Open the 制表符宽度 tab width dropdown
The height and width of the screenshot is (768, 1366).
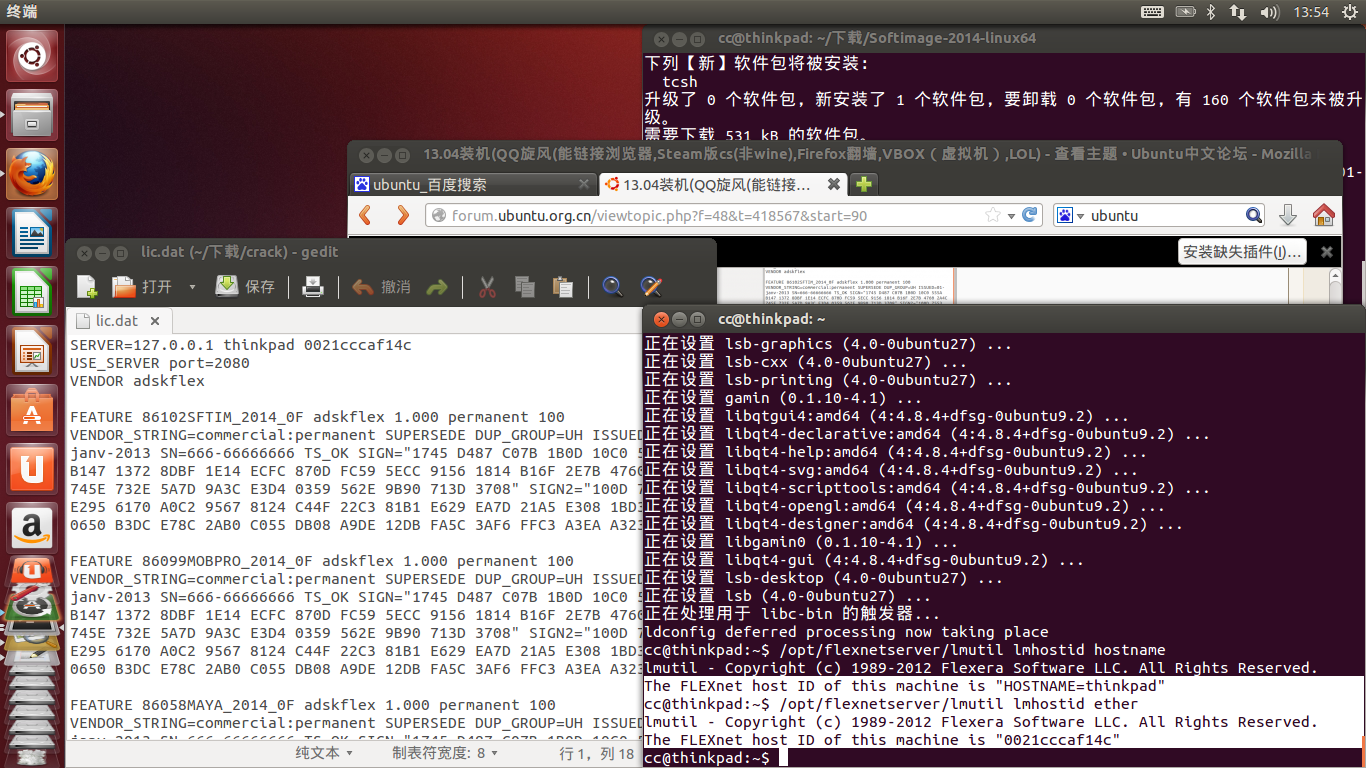coord(444,753)
